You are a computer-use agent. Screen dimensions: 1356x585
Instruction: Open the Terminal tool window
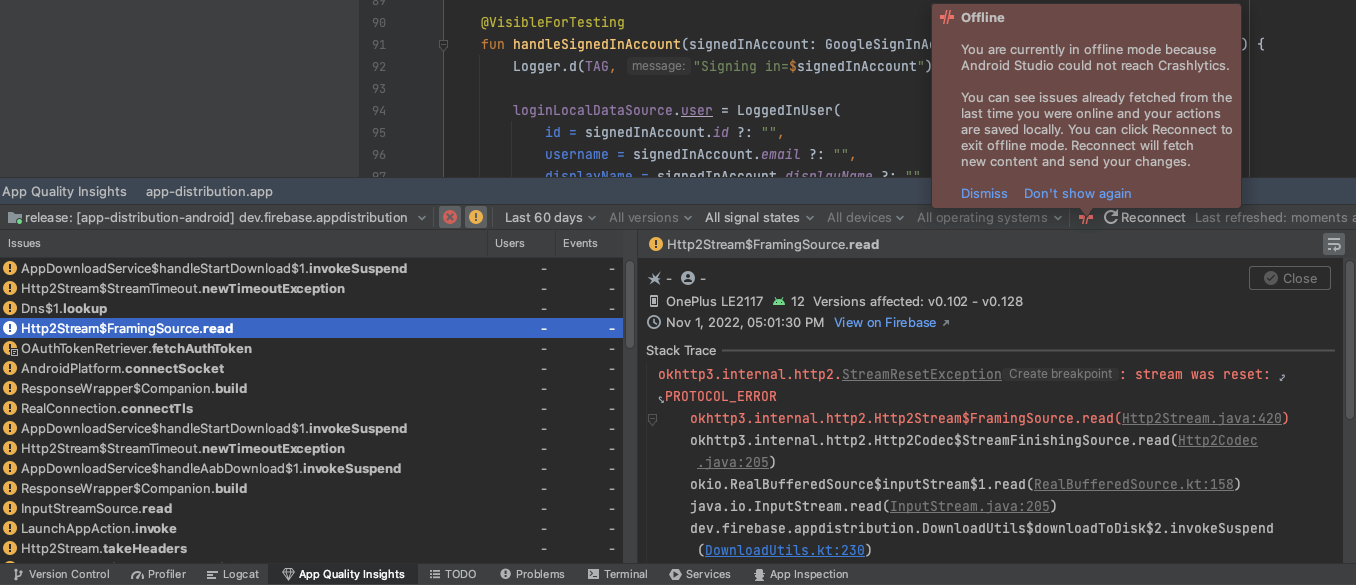617,574
